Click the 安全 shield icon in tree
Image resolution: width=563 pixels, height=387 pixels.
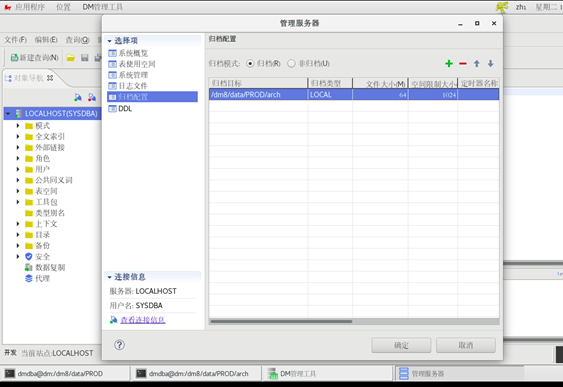click(x=29, y=256)
